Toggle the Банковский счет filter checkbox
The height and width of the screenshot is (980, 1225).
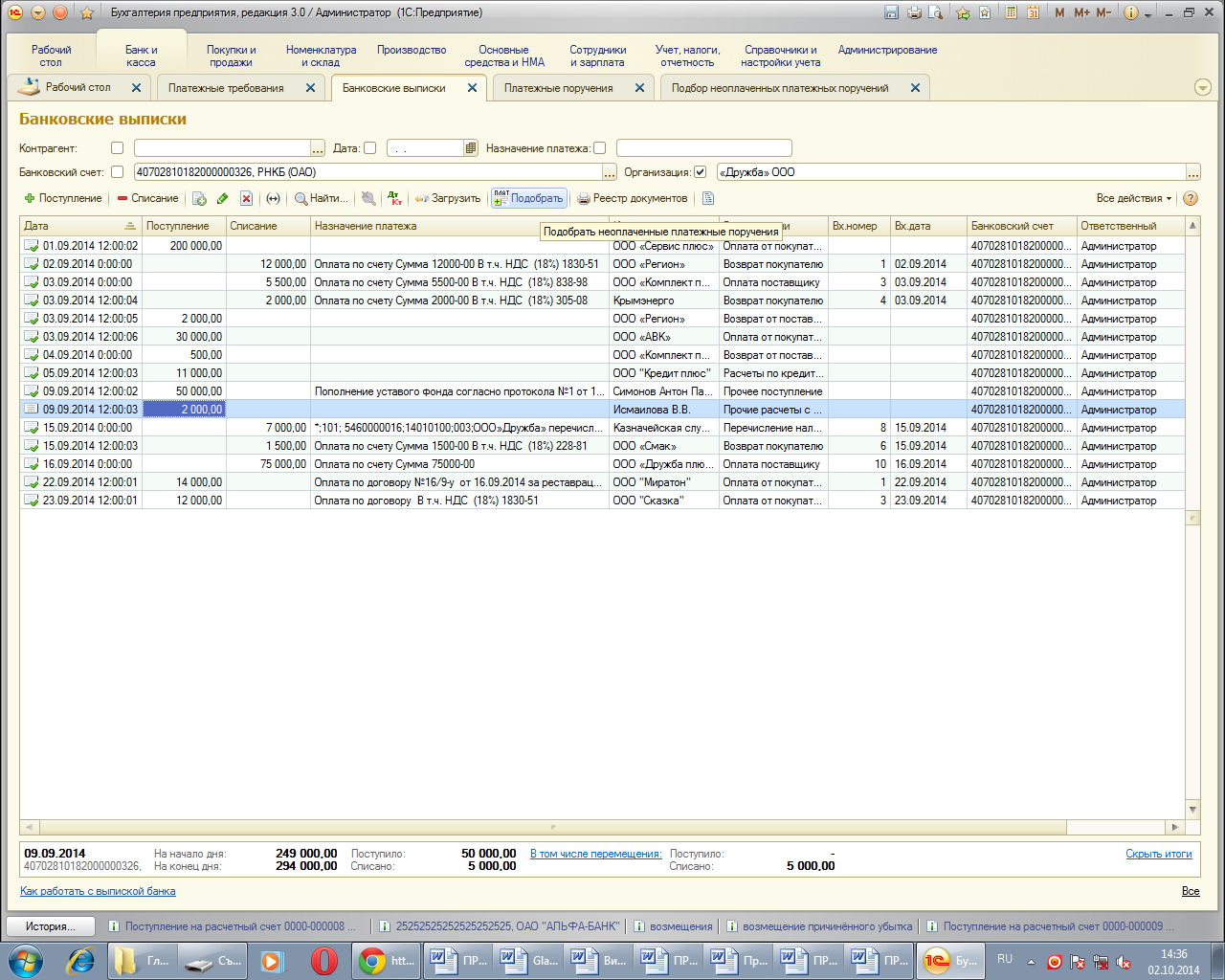tap(117, 172)
